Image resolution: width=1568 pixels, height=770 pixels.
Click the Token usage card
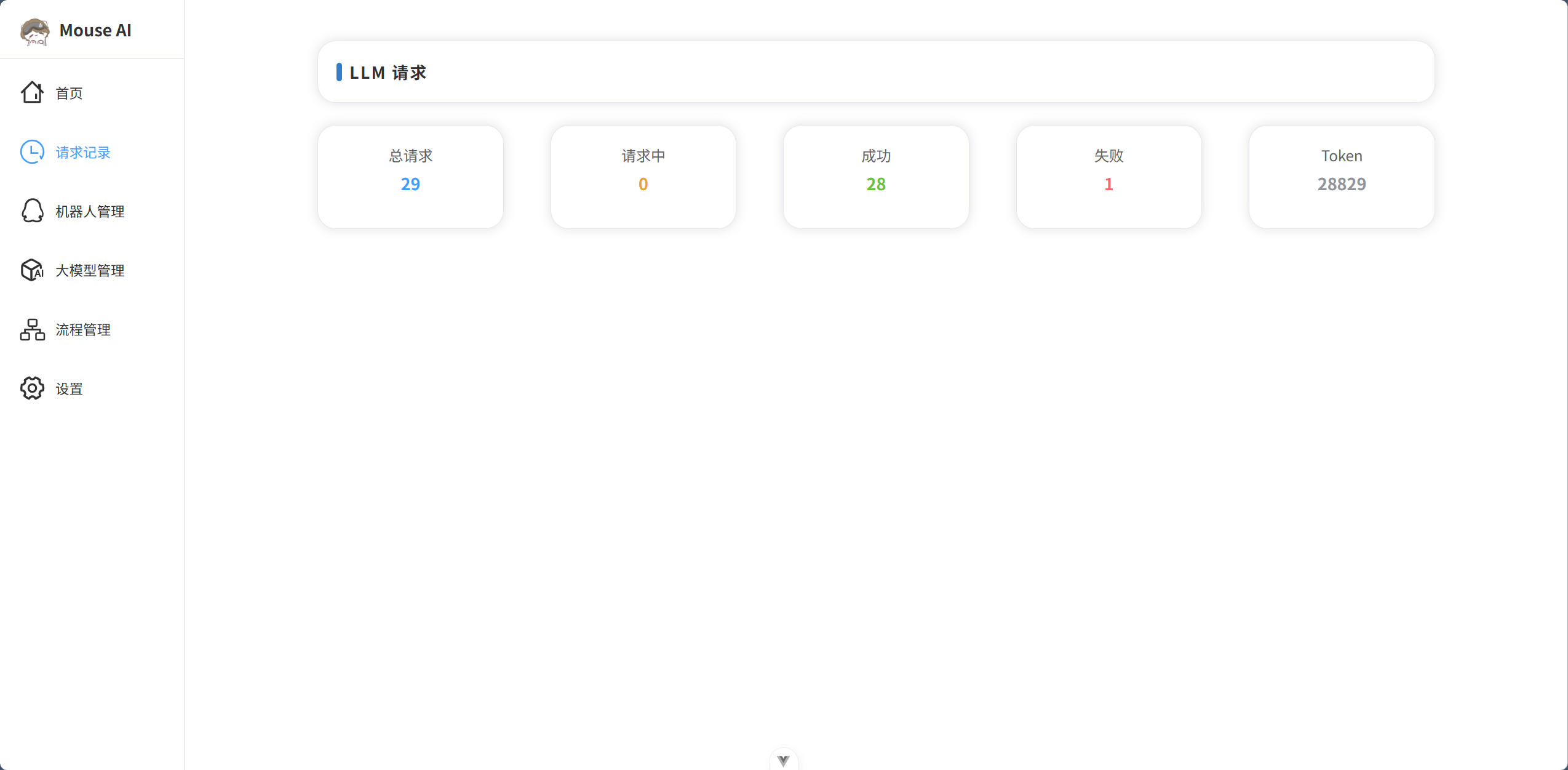[x=1341, y=177]
